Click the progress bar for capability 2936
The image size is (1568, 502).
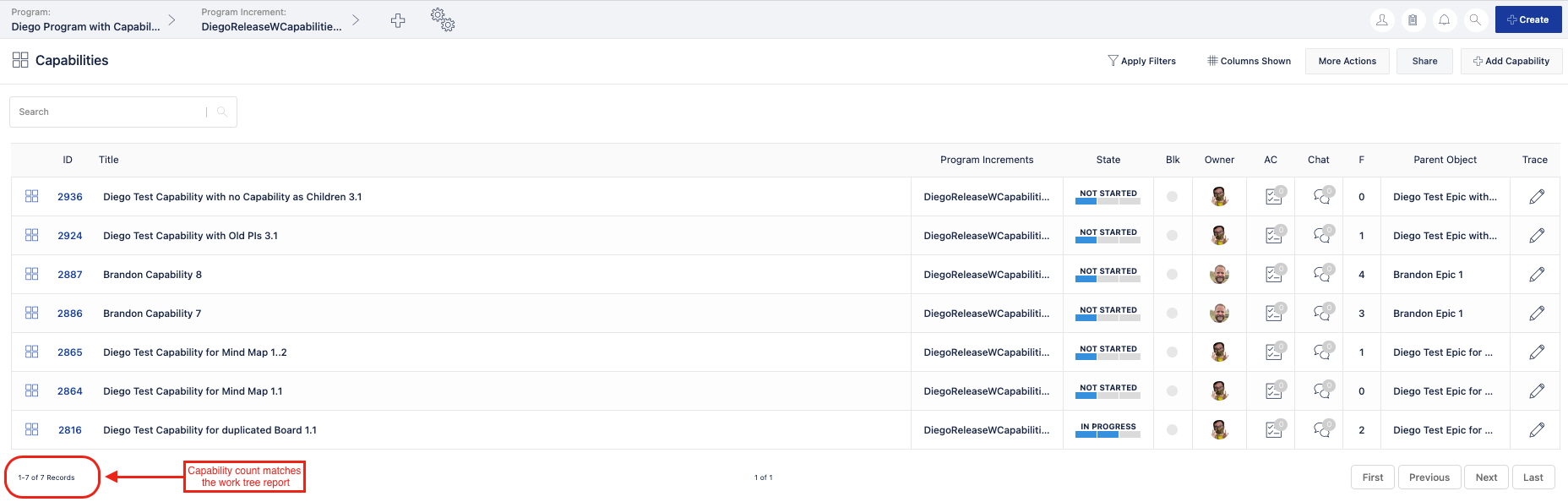pyautogui.click(x=1108, y=202)
